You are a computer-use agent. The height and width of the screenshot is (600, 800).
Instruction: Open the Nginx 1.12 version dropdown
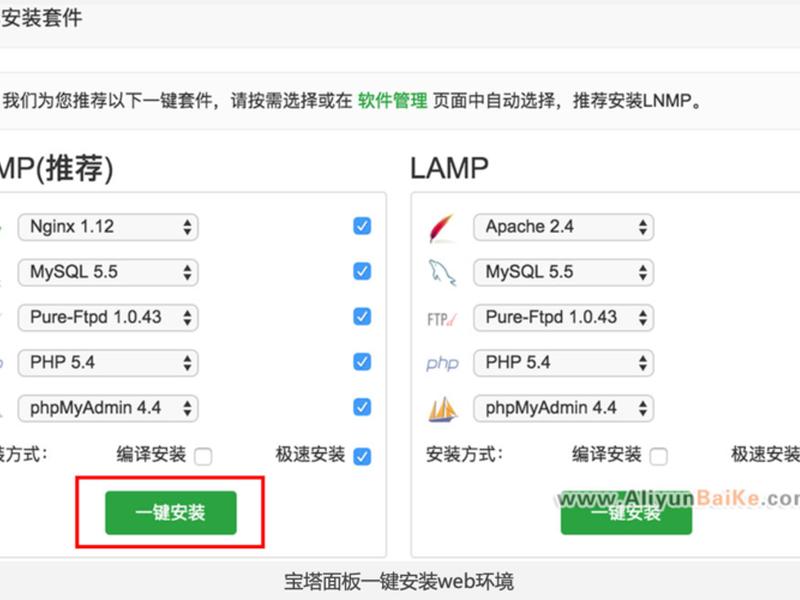[x=108, y=227]
